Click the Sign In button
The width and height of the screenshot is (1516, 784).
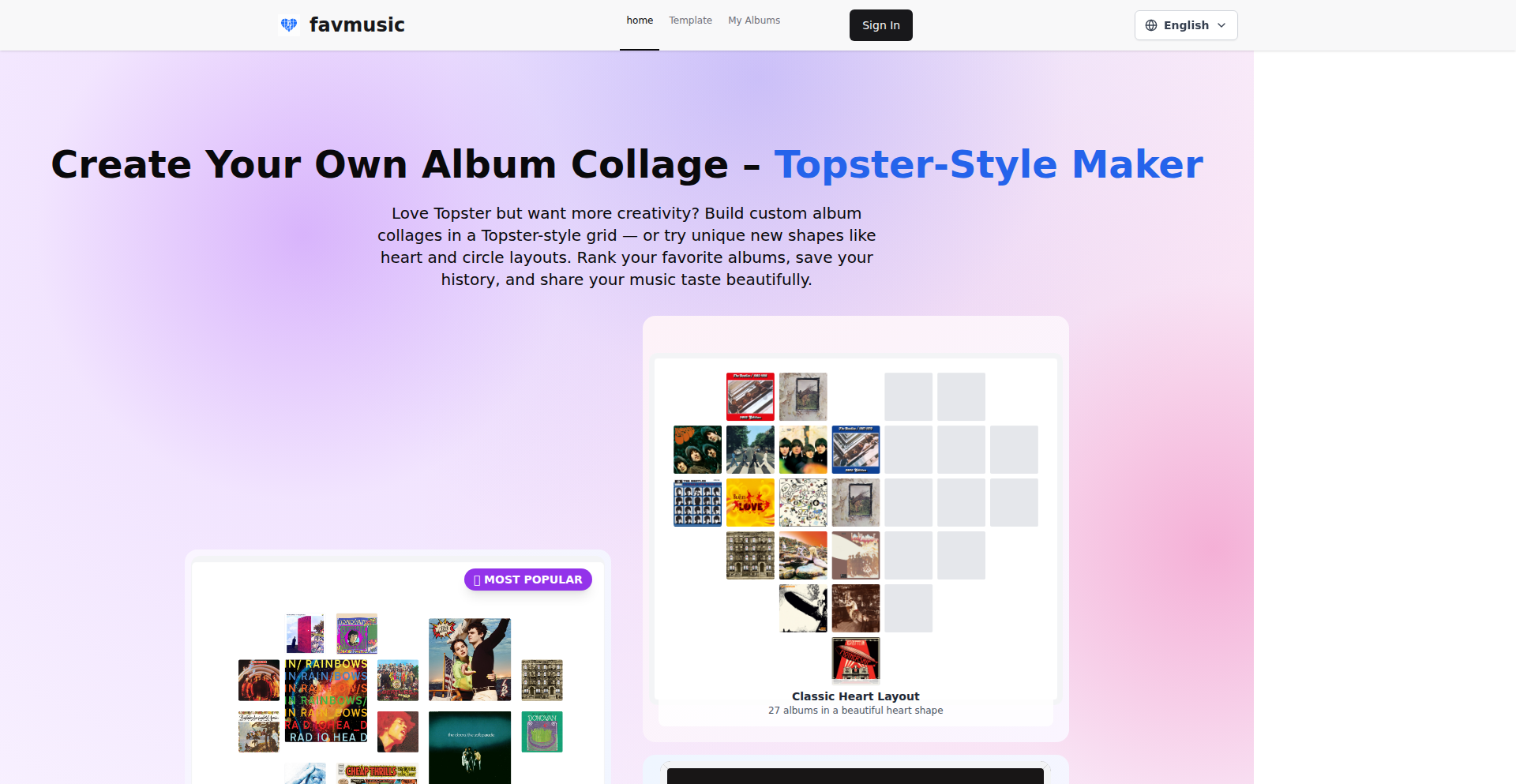point(880,25)
